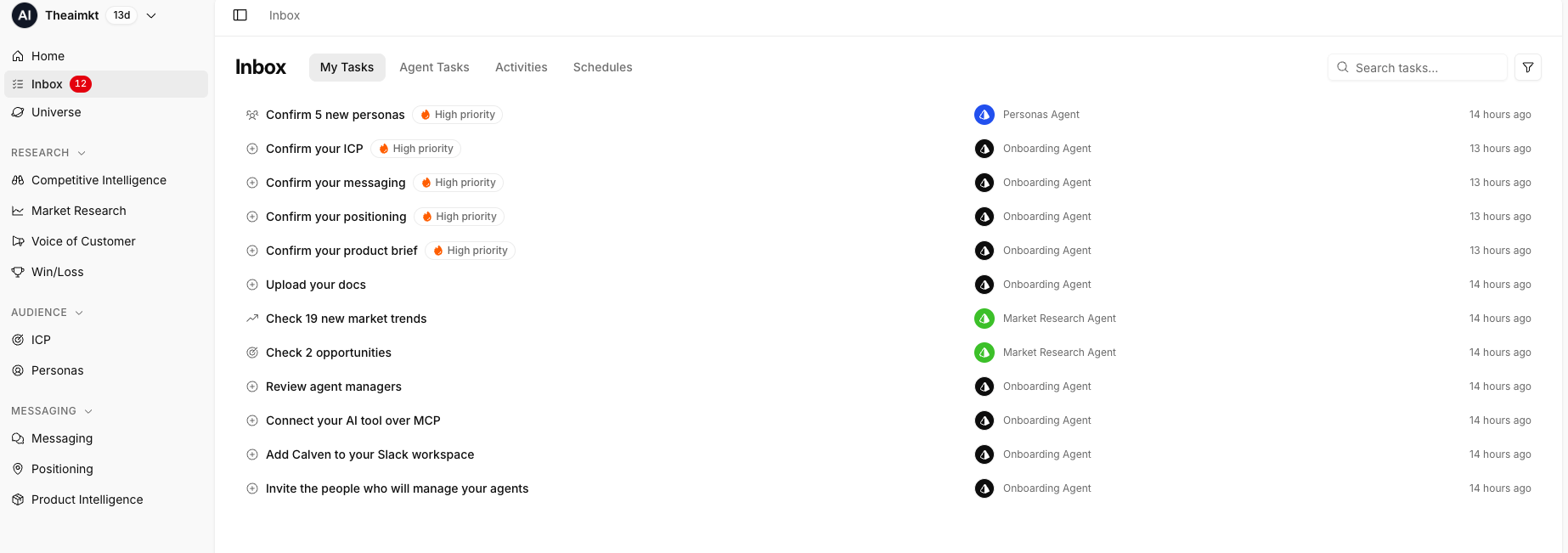Open Win/Loss page
Viewport: 1568px width, 553px height.
coord(106,272)
